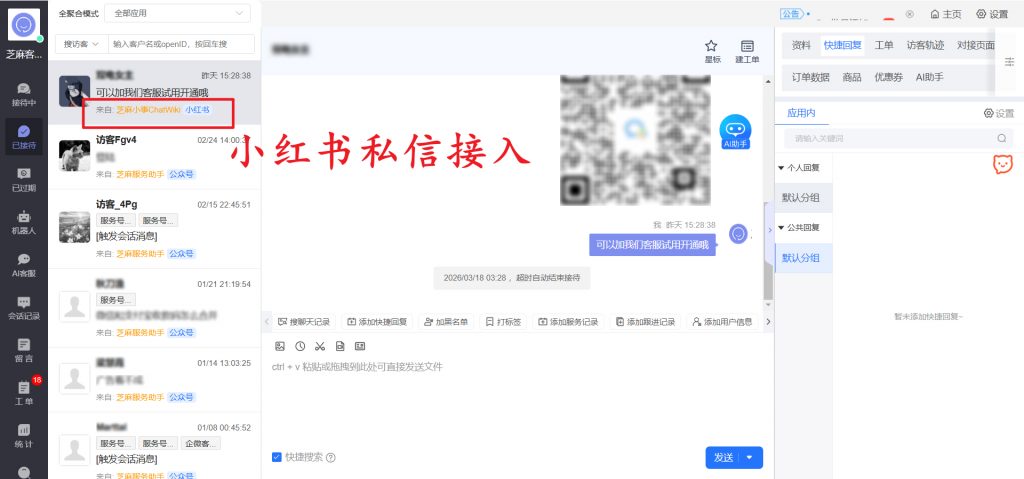Click the send file icon above input

pos(340,346)
